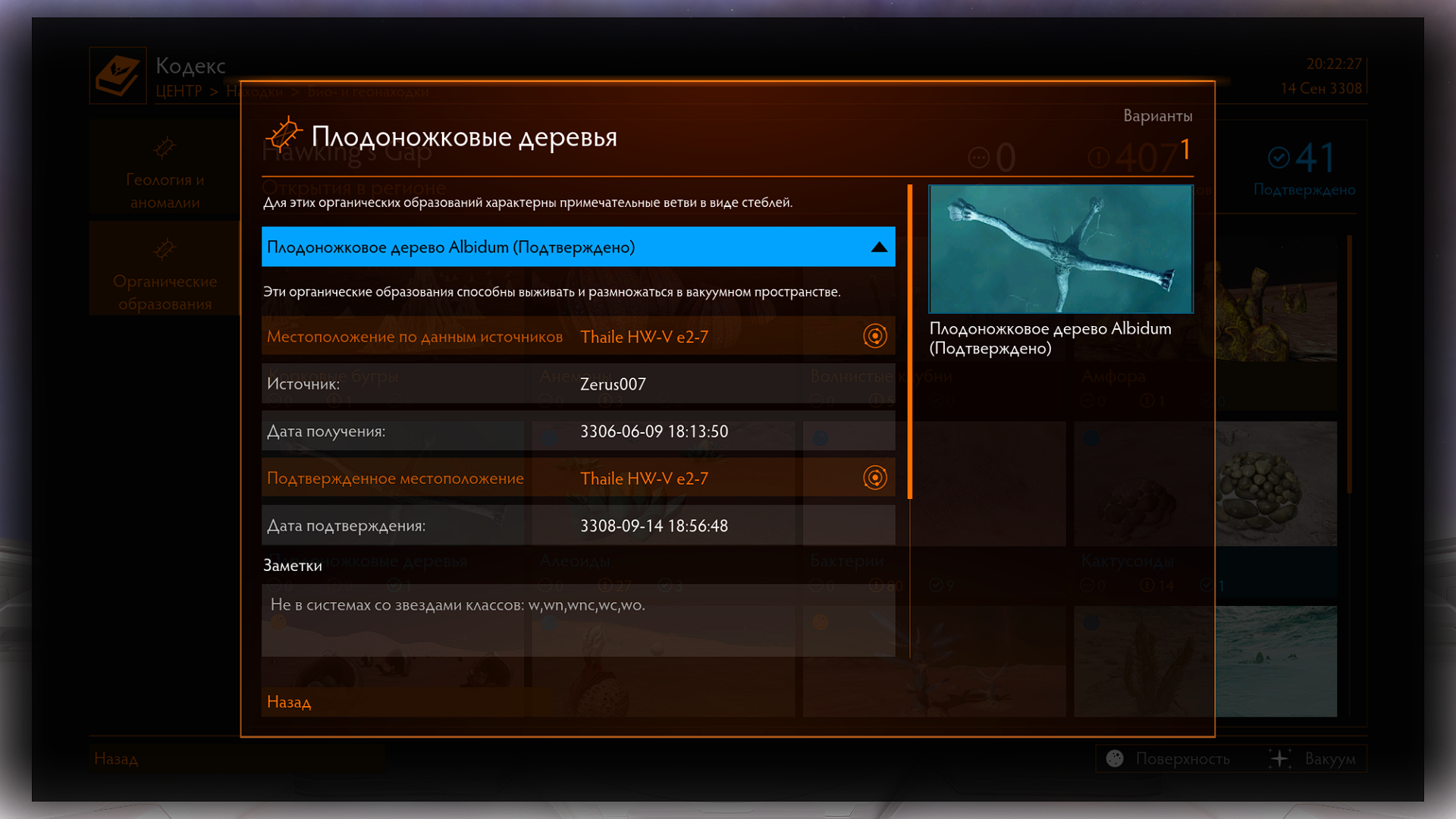Click the star icon on Вакуум filter
Image resolution: width=1456 pixels, height=819 pixels.
click(x=1280, y=758)
